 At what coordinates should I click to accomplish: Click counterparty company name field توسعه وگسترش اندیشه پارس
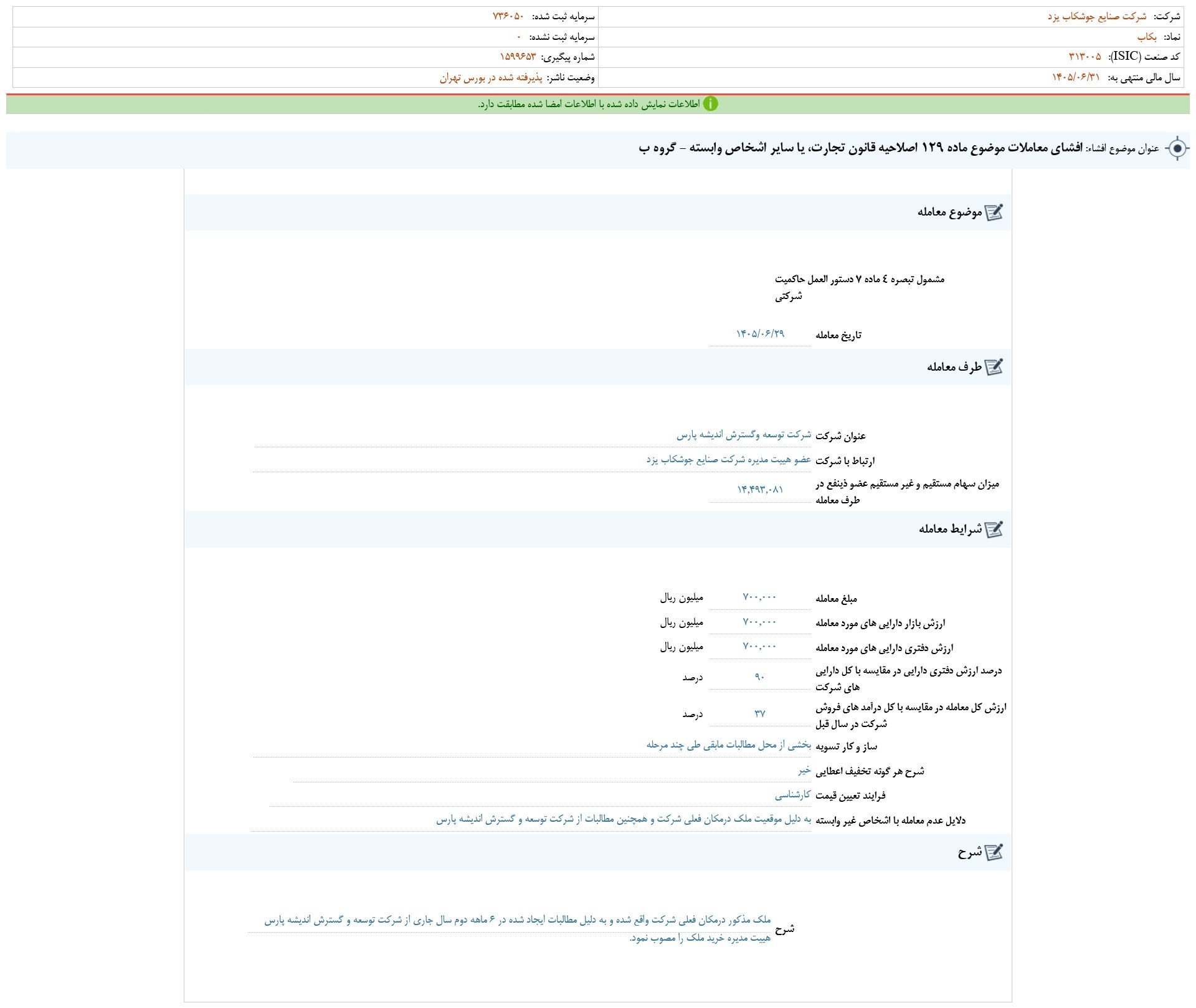(533, 435)
